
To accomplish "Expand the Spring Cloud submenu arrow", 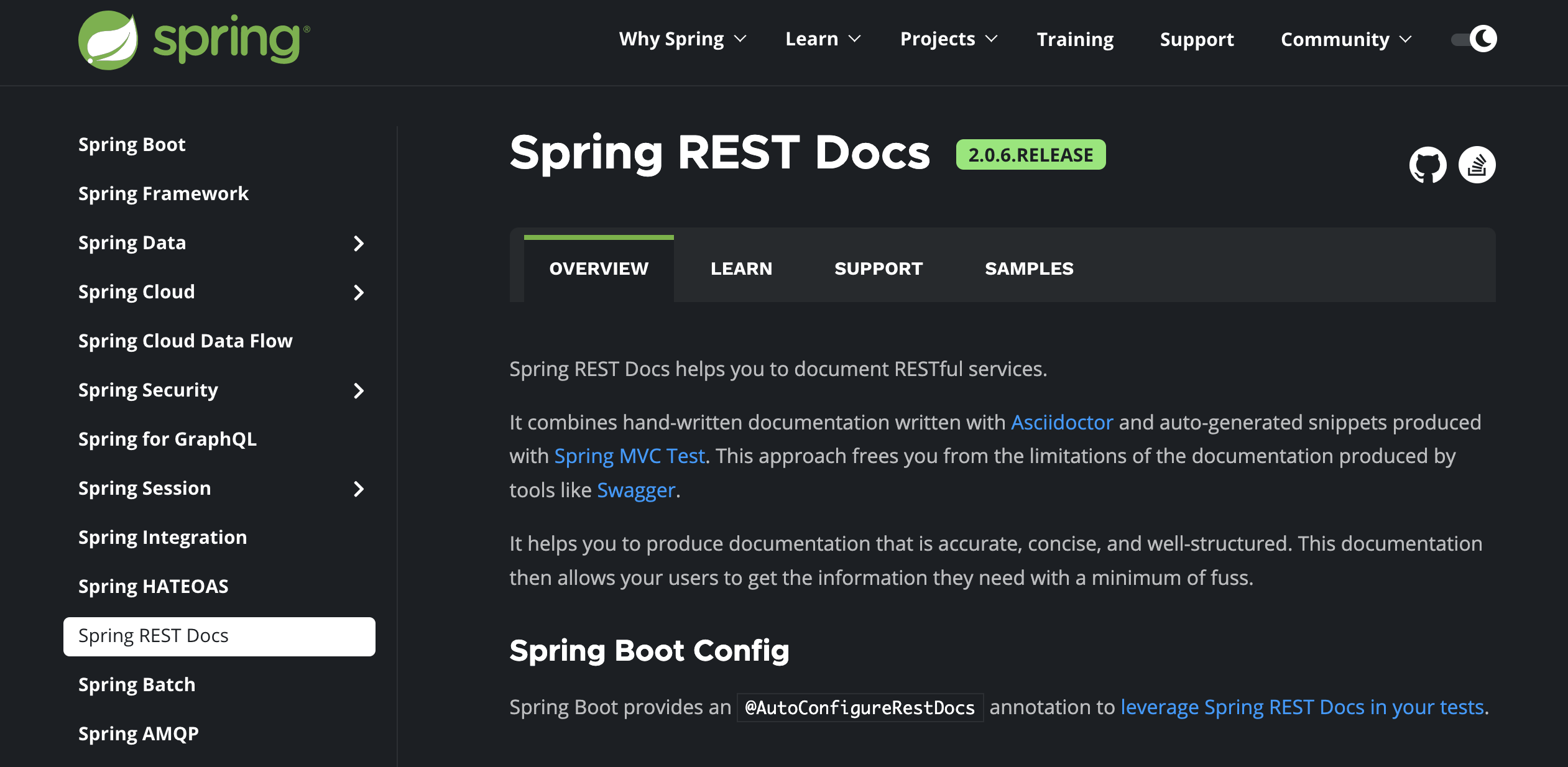I will click(358, 292).
